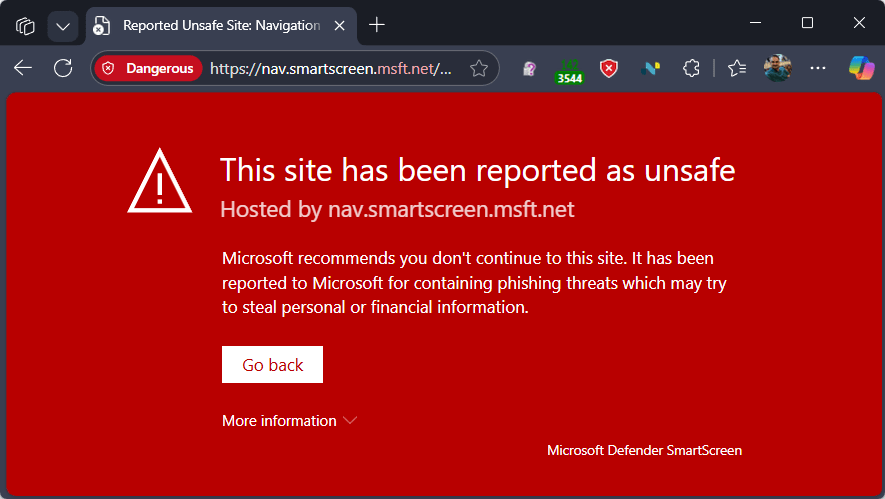Click the user profile avatar
Screen dimensions: 885x499
click(777, 68)
